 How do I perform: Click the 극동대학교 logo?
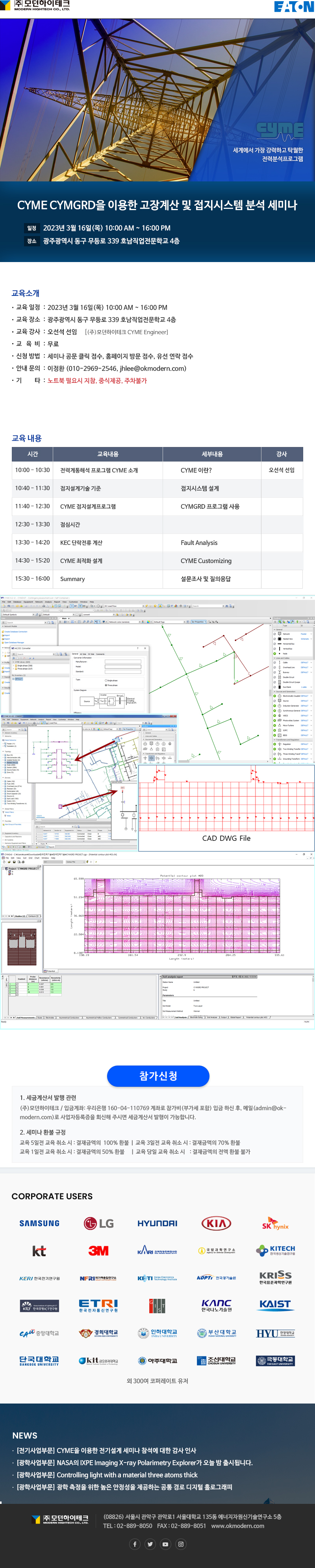275,1360
